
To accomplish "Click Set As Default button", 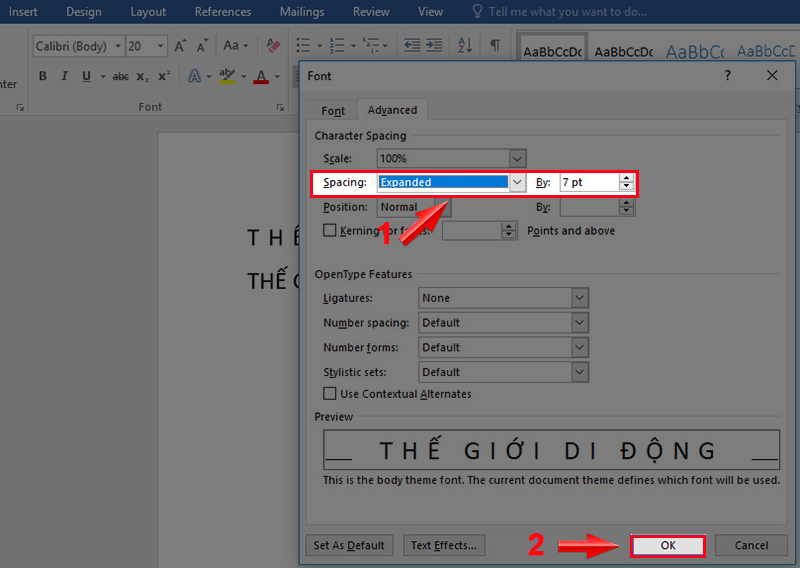I will (x=349, y=546).
